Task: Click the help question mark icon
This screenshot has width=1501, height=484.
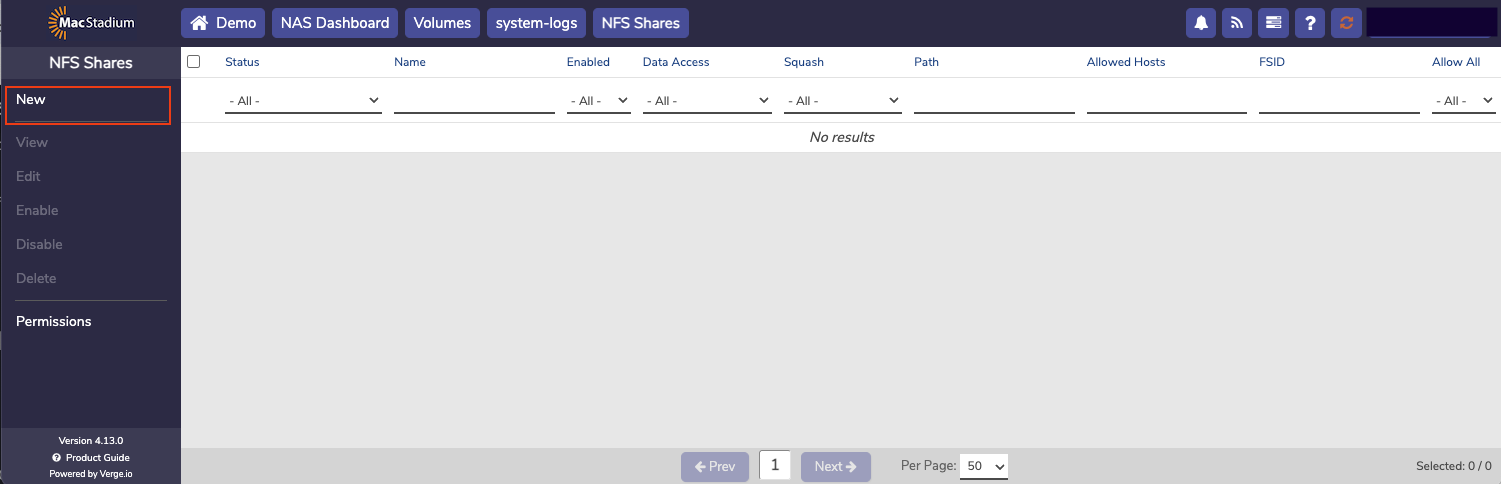Action: 1310,23
